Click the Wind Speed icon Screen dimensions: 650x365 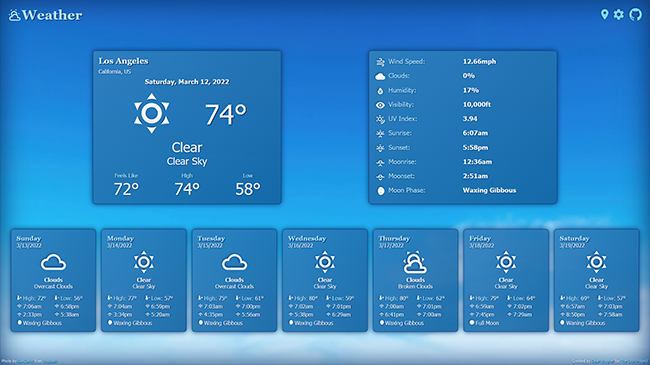tap(380, 62)
